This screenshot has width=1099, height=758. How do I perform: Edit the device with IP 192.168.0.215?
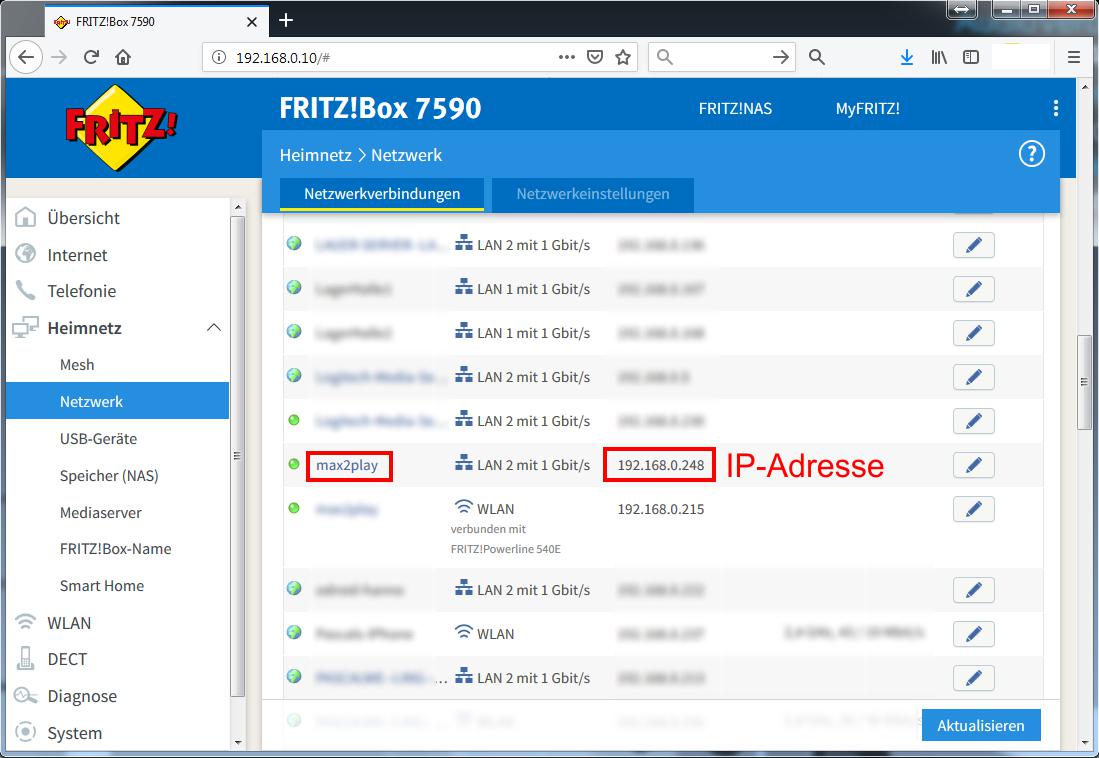coord(974,509)
